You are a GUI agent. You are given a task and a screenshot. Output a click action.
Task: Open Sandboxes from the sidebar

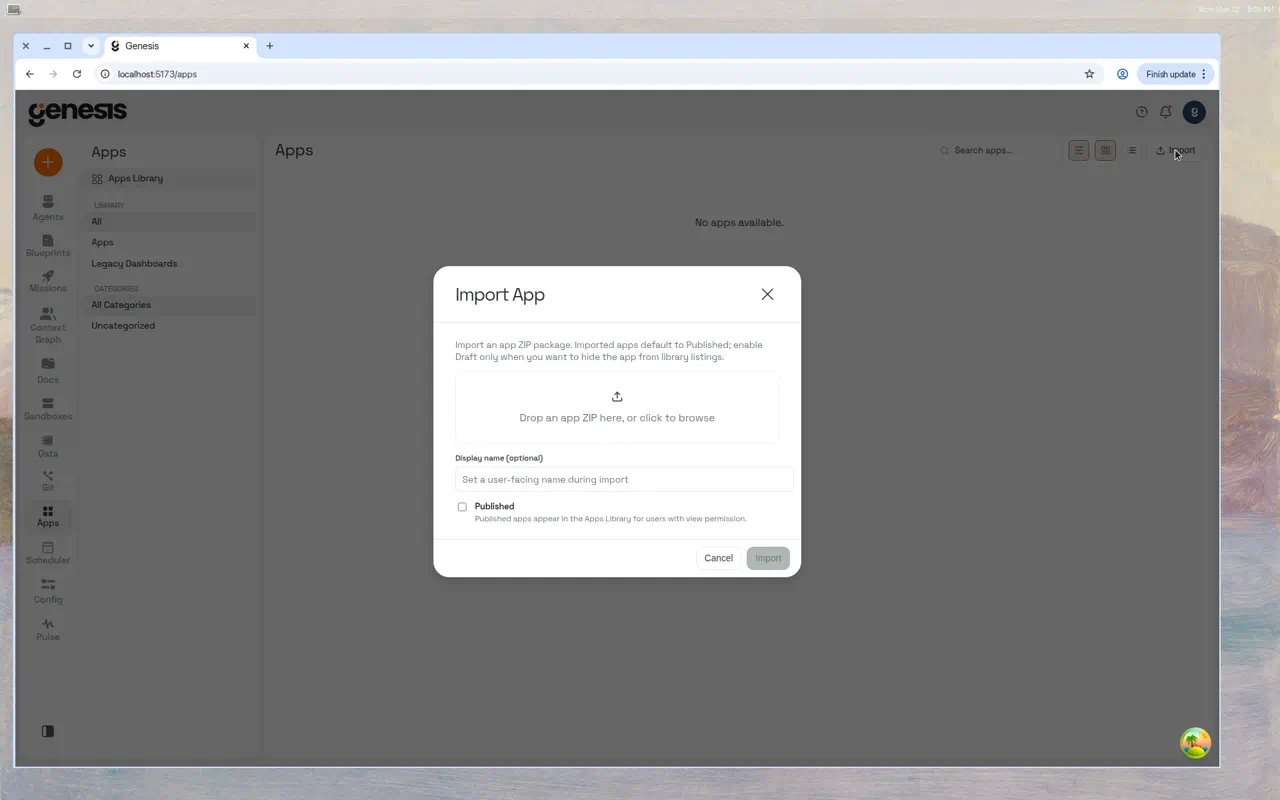point(48,409)
